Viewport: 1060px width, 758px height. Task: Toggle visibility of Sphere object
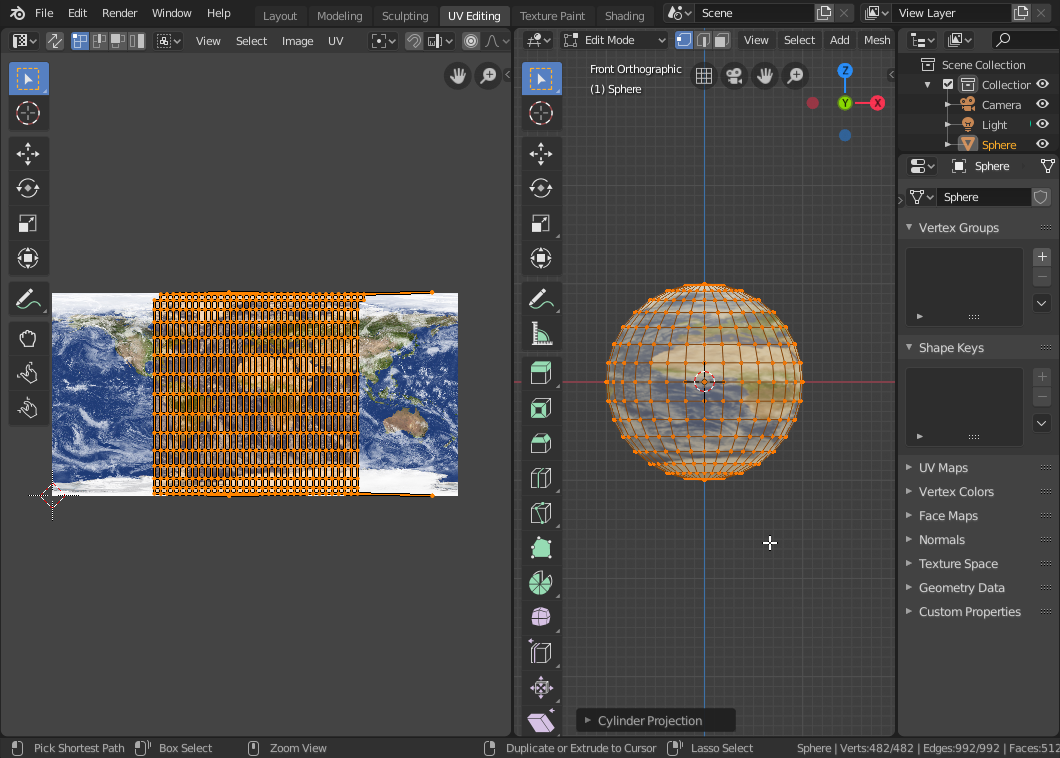point(1042,144)
